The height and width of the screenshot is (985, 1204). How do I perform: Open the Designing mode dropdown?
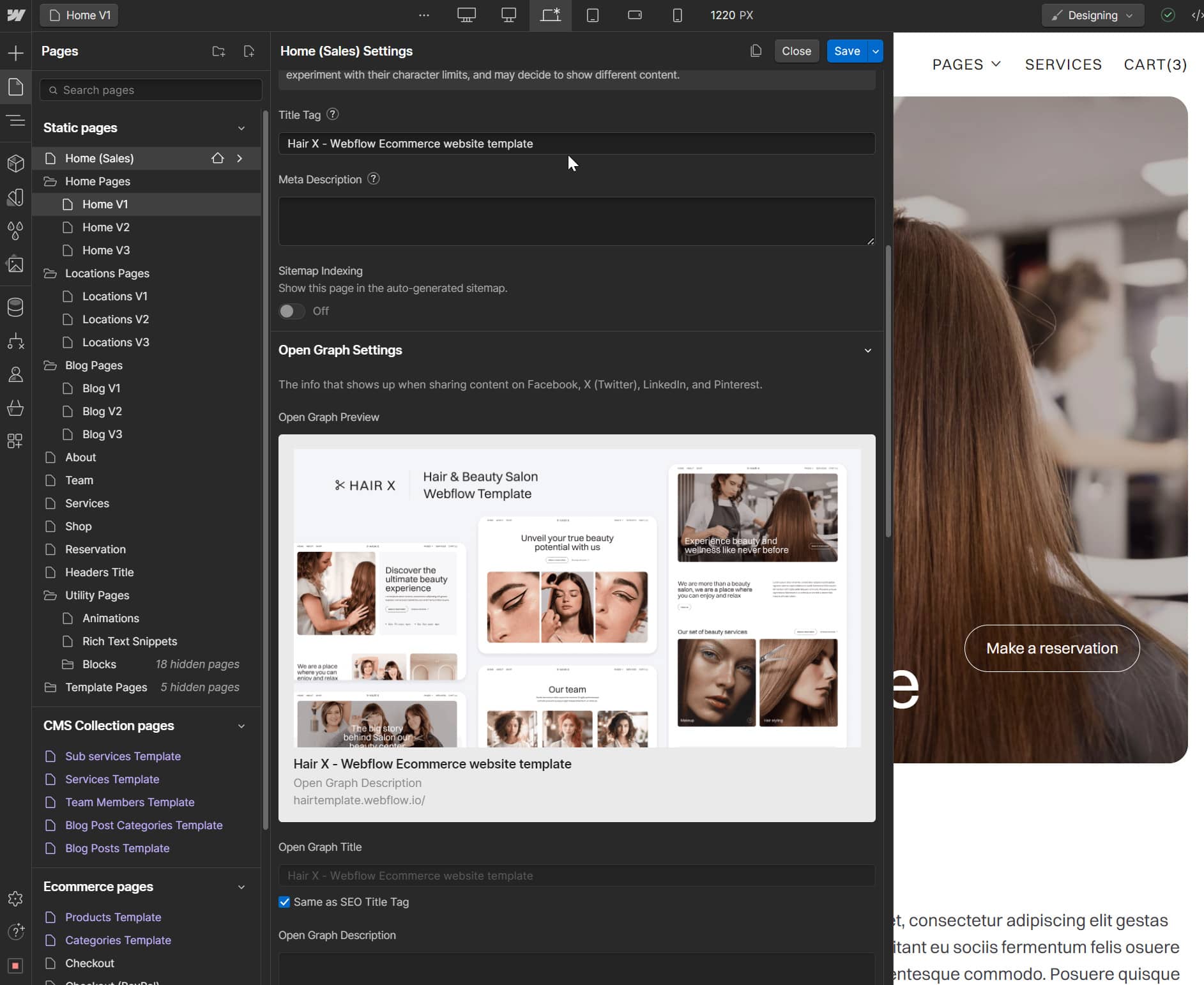click(x=1092, y=15)
